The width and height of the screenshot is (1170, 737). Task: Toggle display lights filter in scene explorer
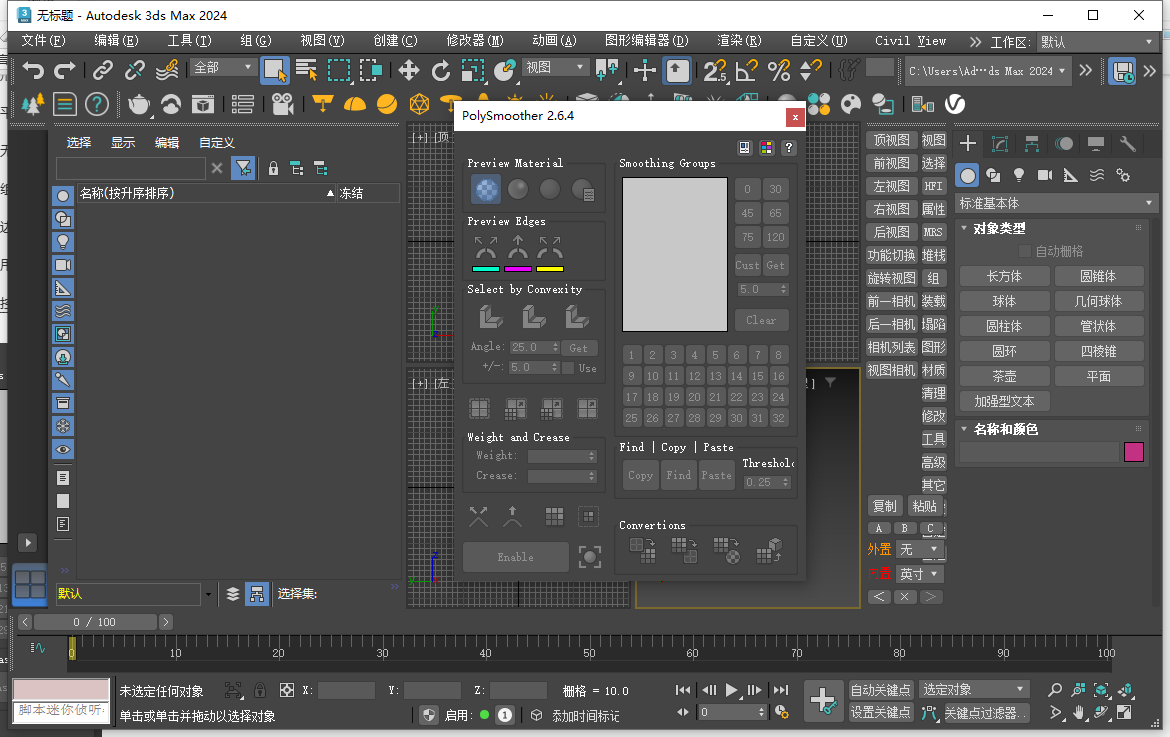63,242
